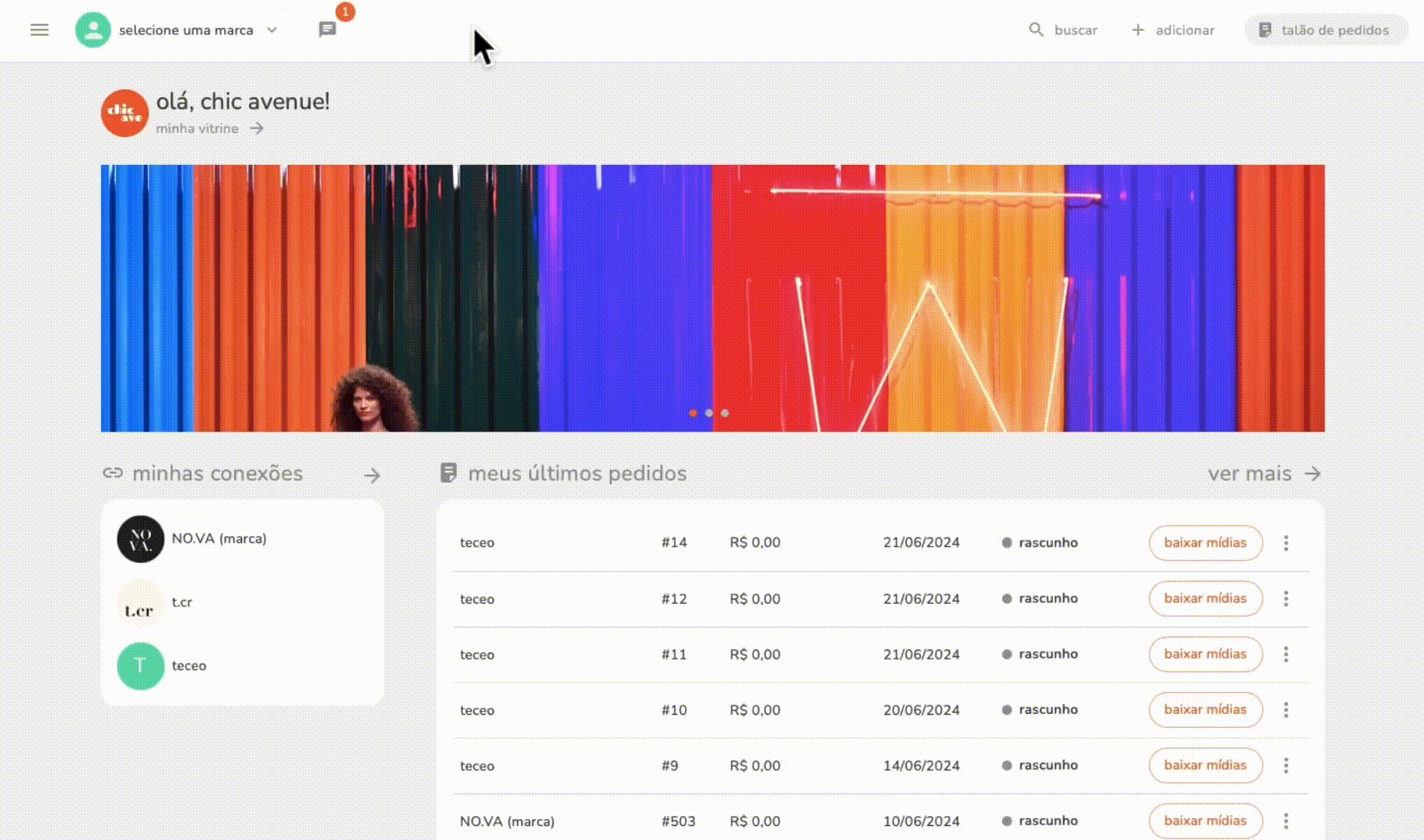Click the chic avenue round logo
This screenshot has height=840, width=1424.
(125, 113)
